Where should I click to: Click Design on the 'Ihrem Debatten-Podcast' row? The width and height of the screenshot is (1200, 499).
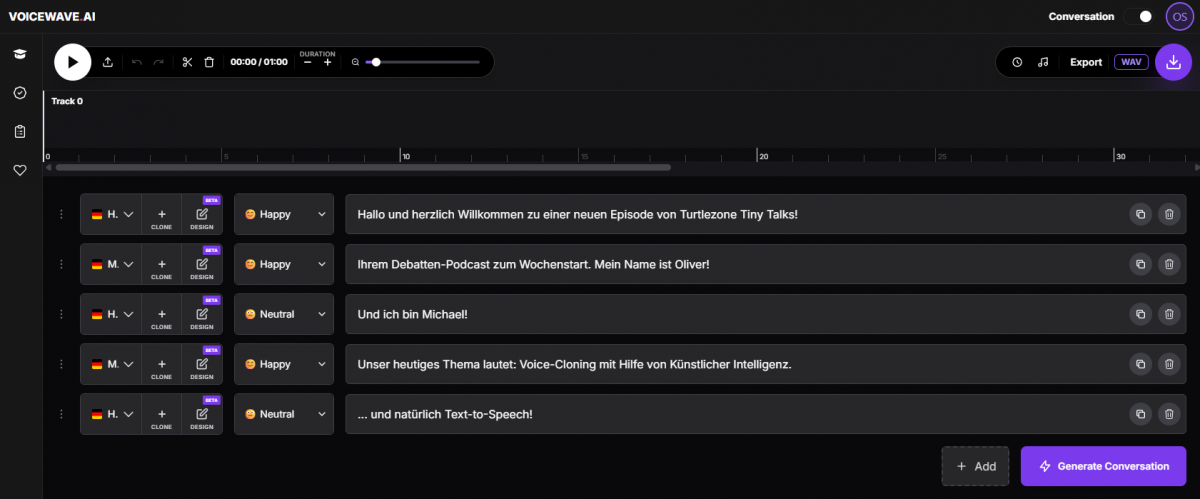pos(202,266)
